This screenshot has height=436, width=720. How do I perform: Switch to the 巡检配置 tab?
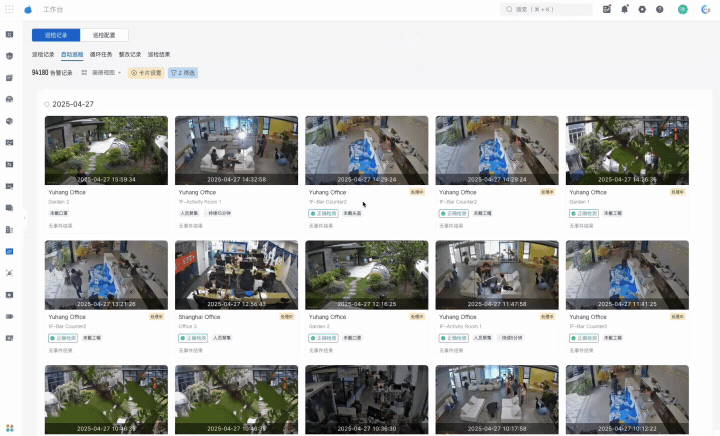coord(104,35)
